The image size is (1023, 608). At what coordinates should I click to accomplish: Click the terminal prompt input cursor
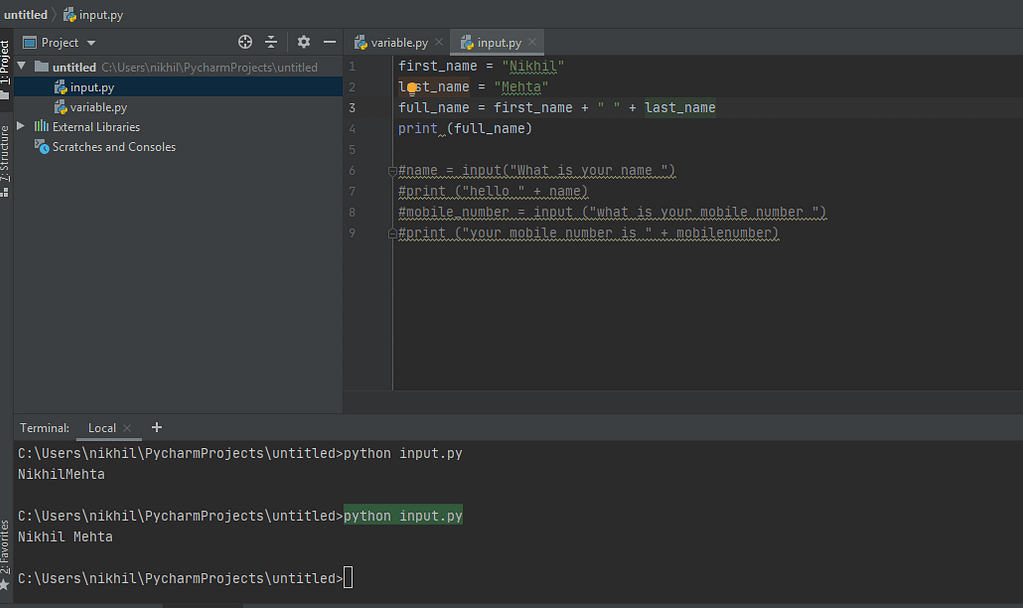(348, 578)
